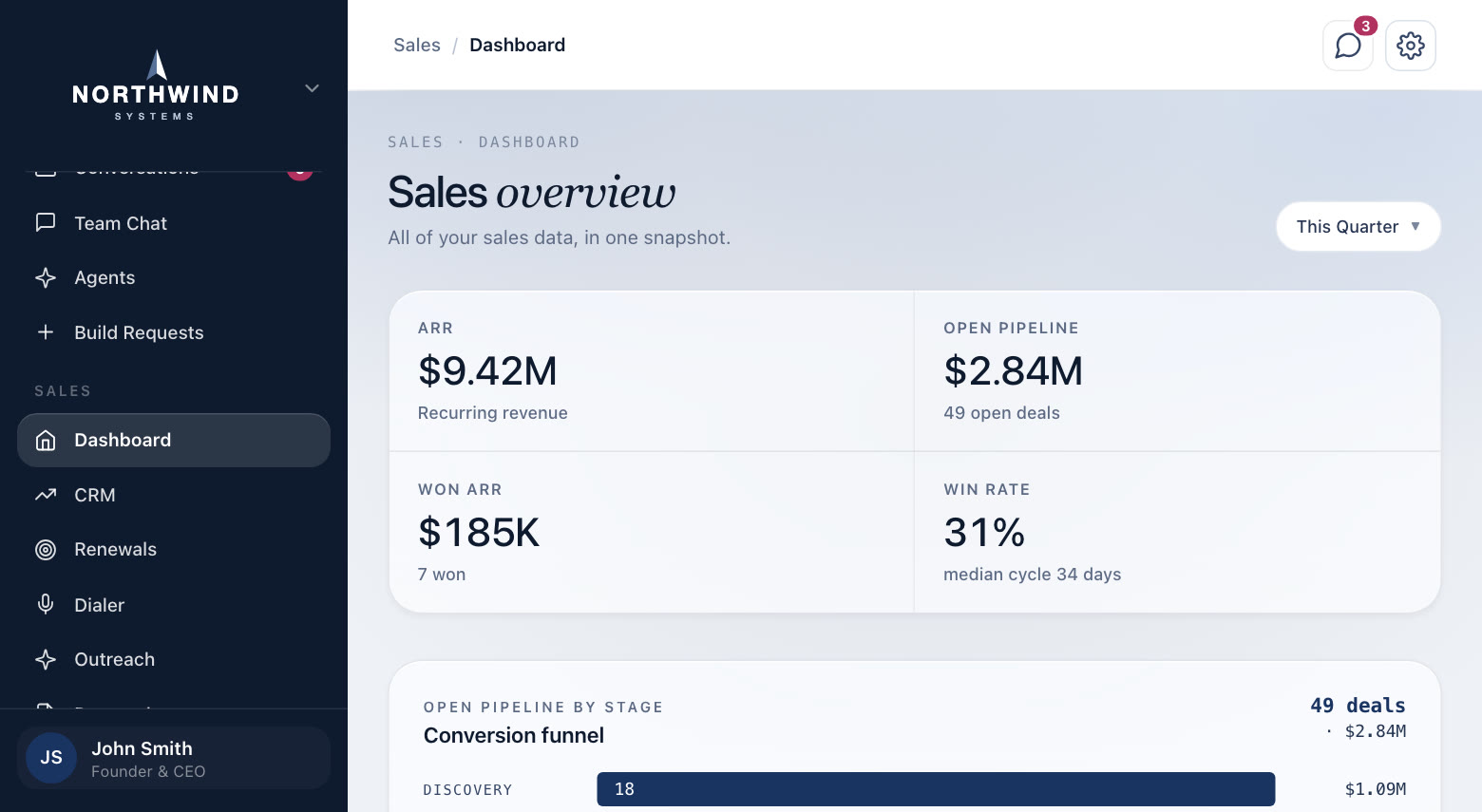Click the Discovery funnel bar showing 18
The height and width of the screenshot is (812, 1482).
(x=936, y=789)
